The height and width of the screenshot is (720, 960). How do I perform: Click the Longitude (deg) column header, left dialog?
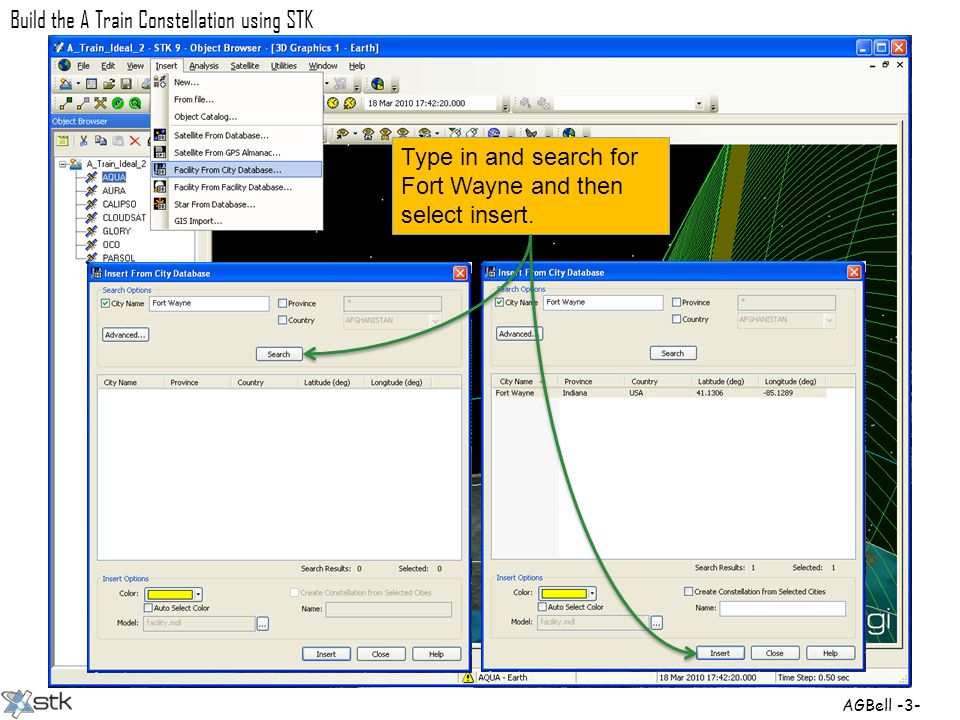(397, 383)
